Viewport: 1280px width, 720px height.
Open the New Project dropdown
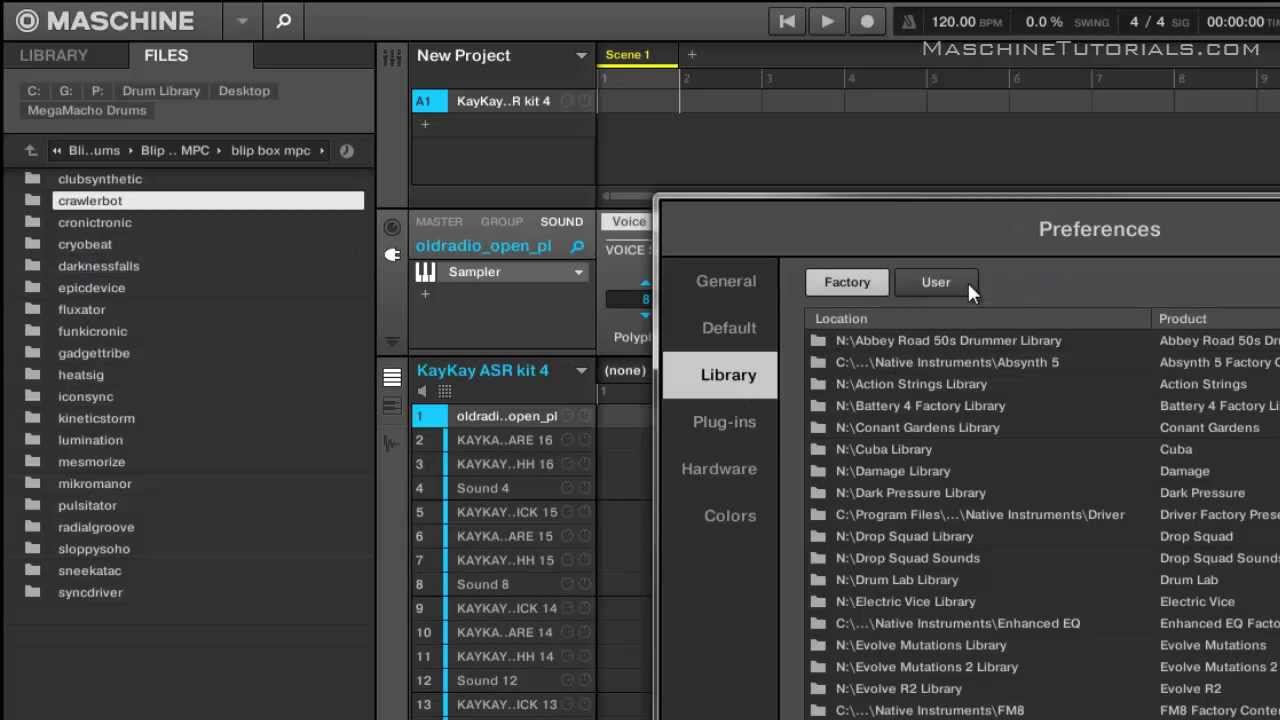(581, 56)
